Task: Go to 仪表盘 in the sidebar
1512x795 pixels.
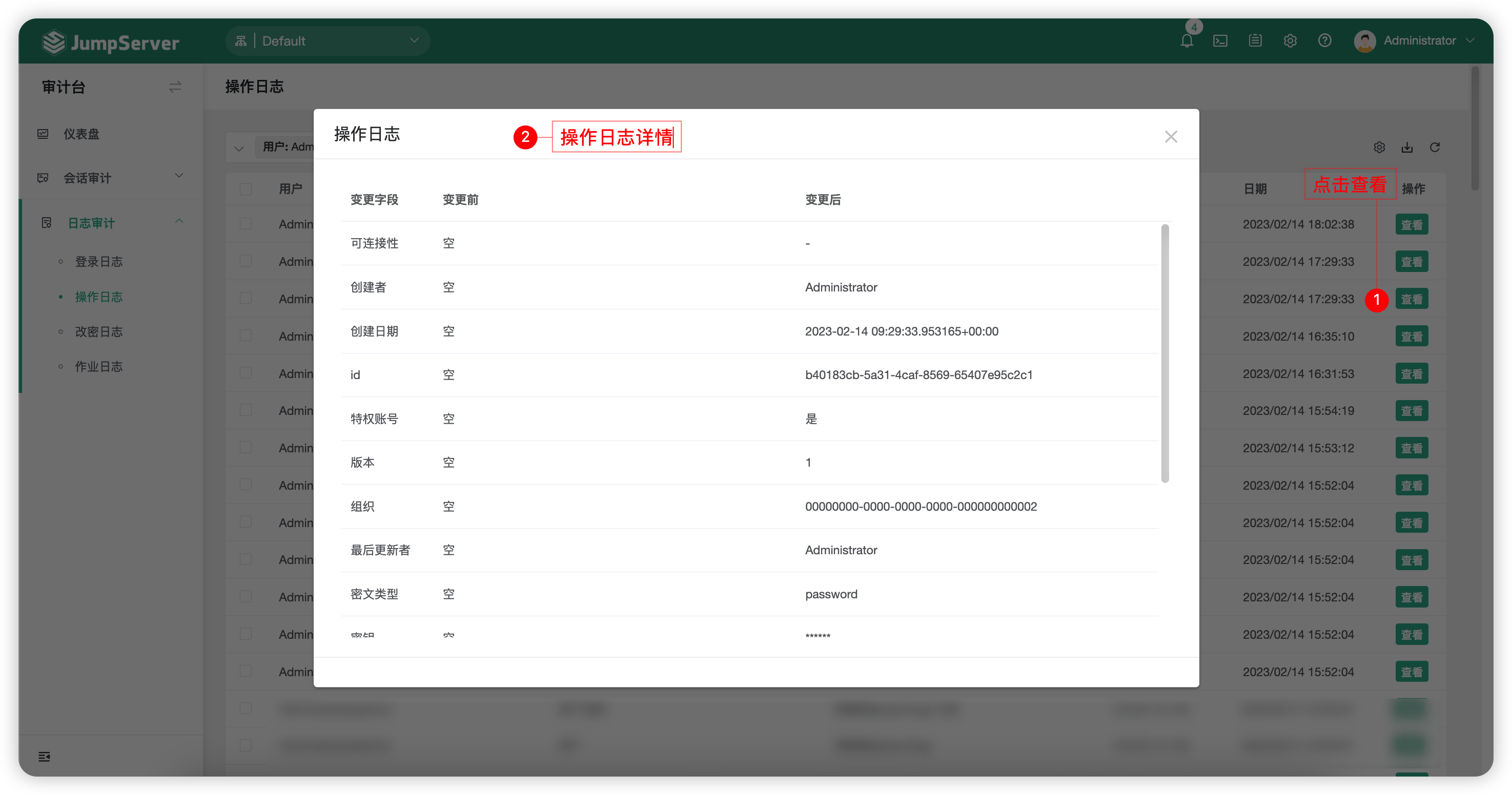Action: (81, 134)
